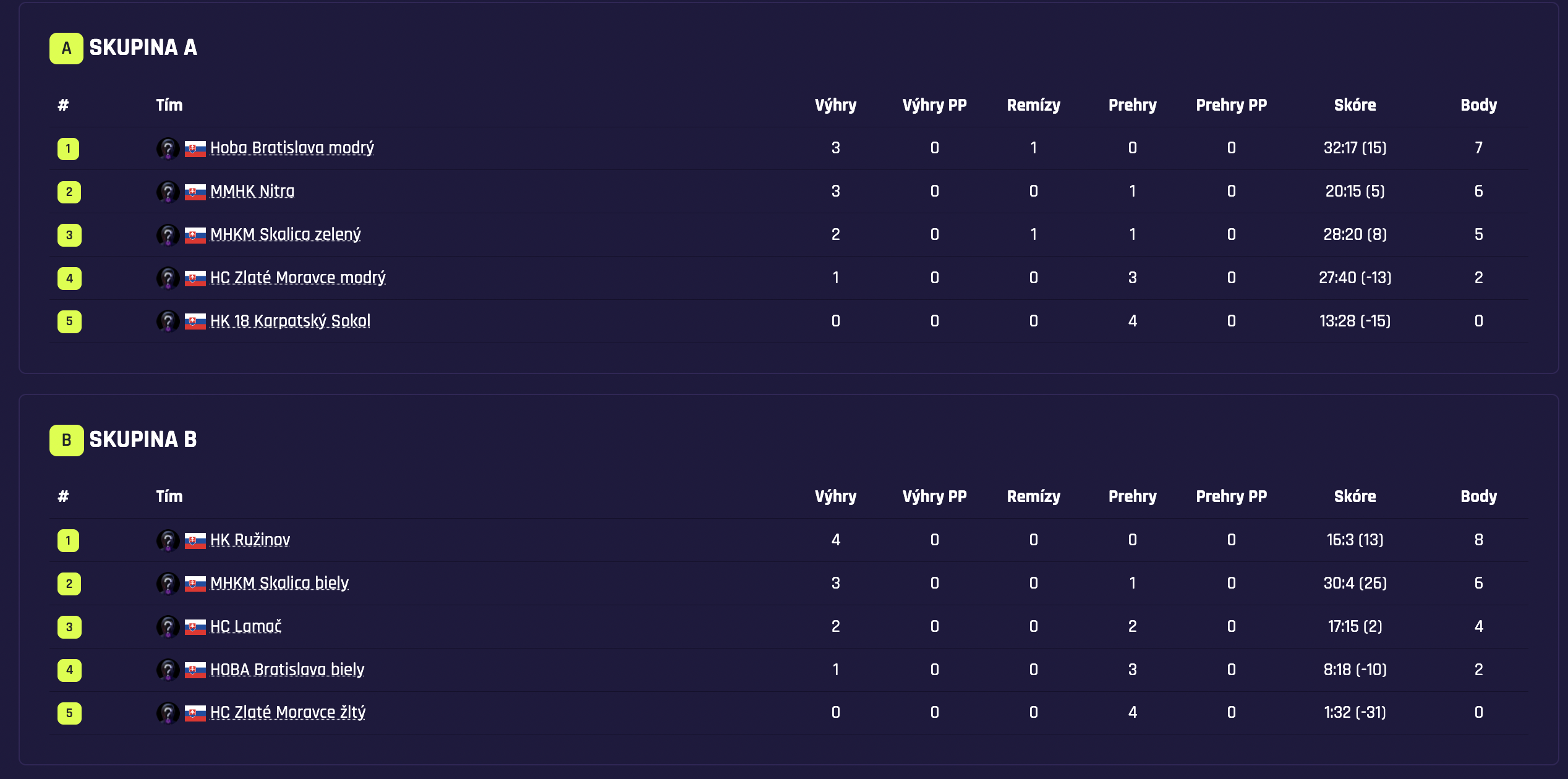Open HOBA Bratislava biely team link
1568x779 pixels.
(287, 670)
